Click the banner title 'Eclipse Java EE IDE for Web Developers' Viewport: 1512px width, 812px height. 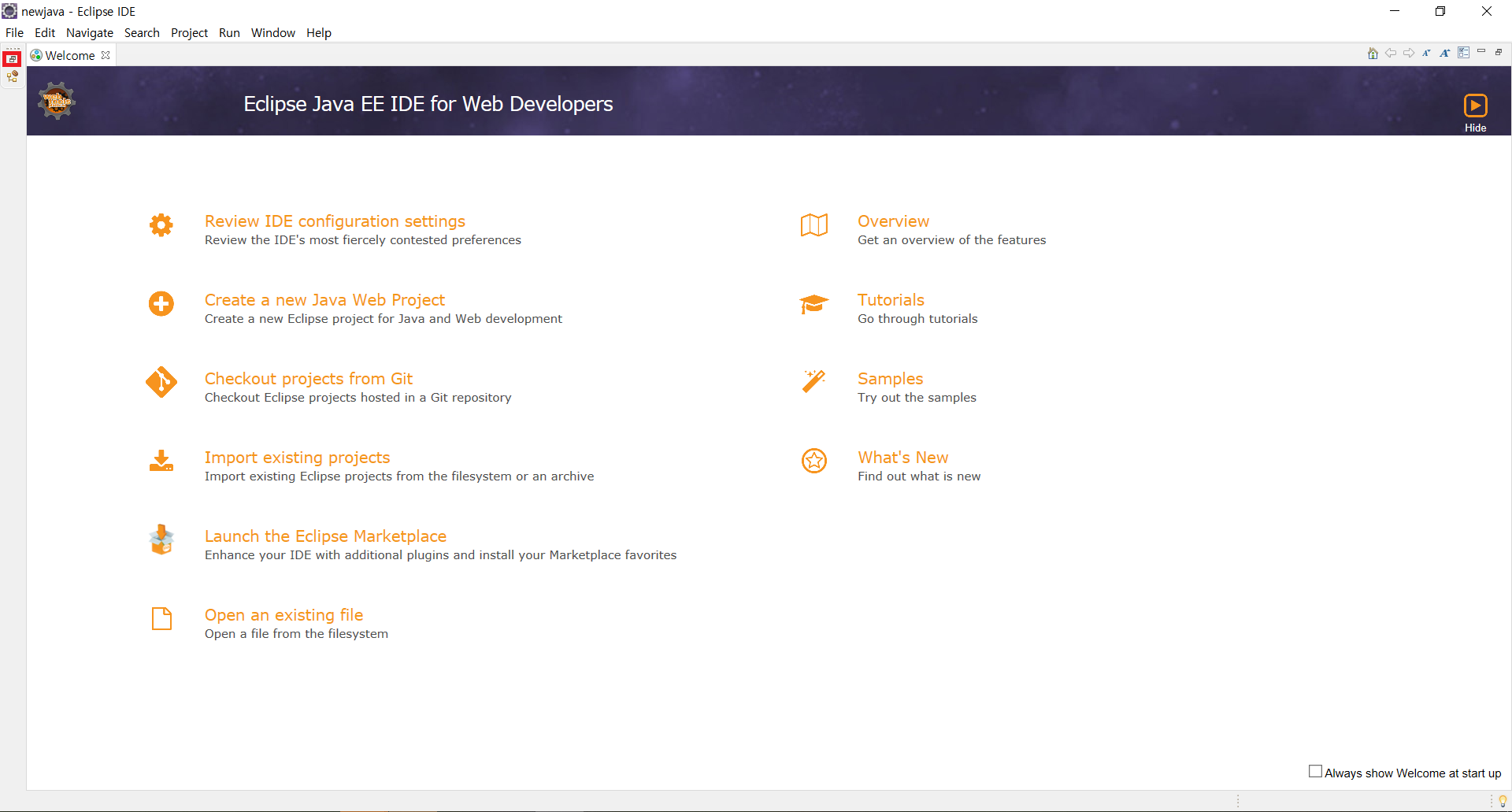[428, 104]
